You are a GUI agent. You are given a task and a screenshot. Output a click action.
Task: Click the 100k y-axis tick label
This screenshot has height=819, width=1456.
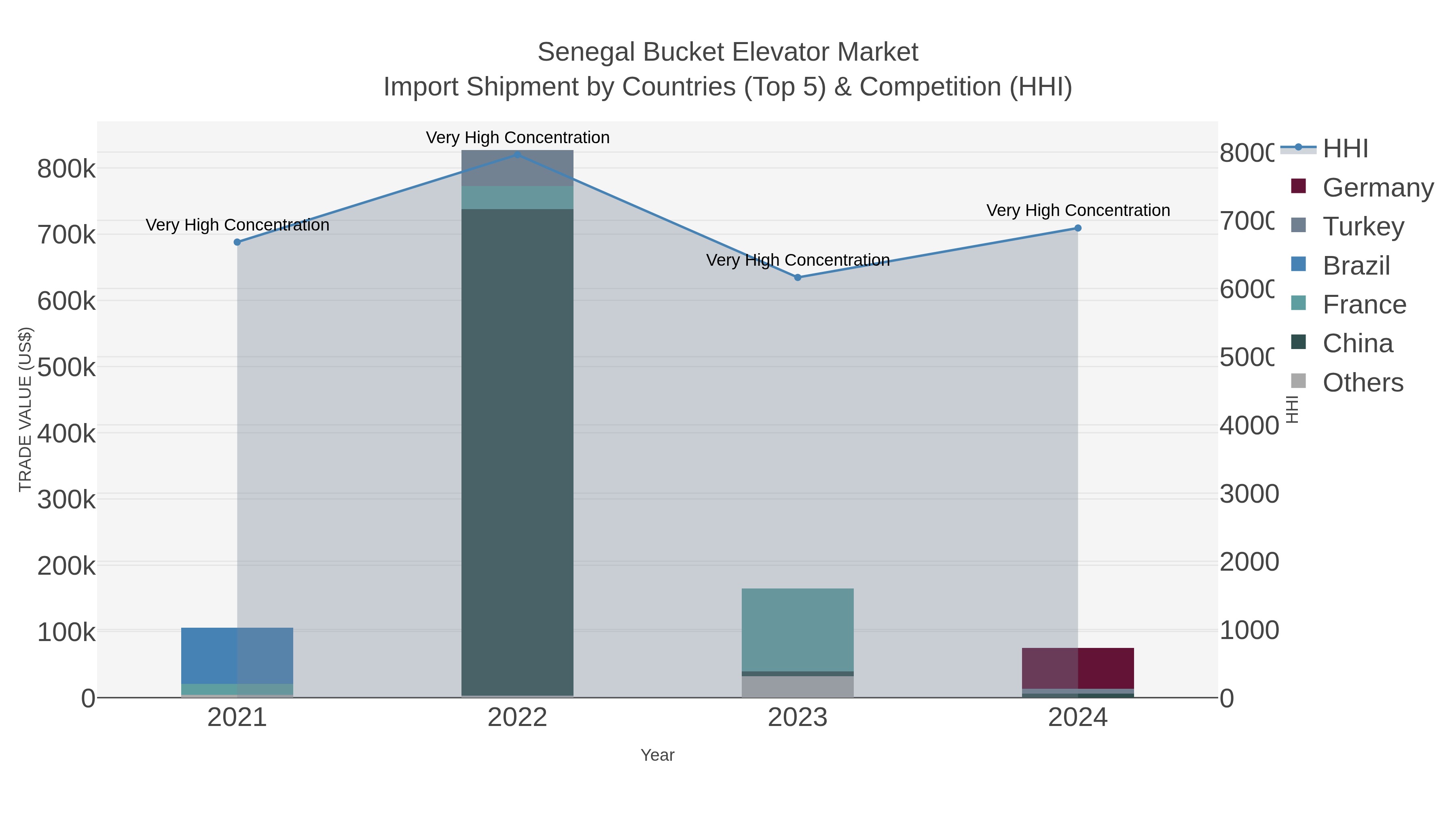point(67,632)
